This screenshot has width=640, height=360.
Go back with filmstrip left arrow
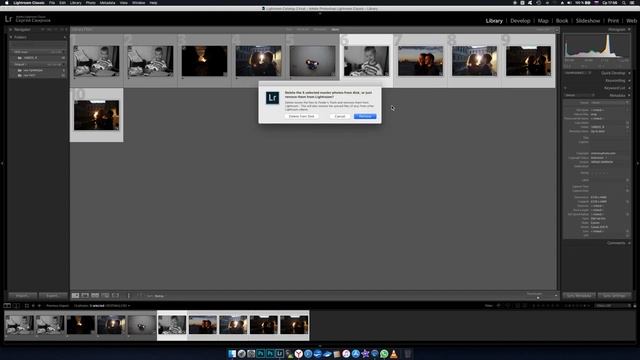tap(33, 306)
